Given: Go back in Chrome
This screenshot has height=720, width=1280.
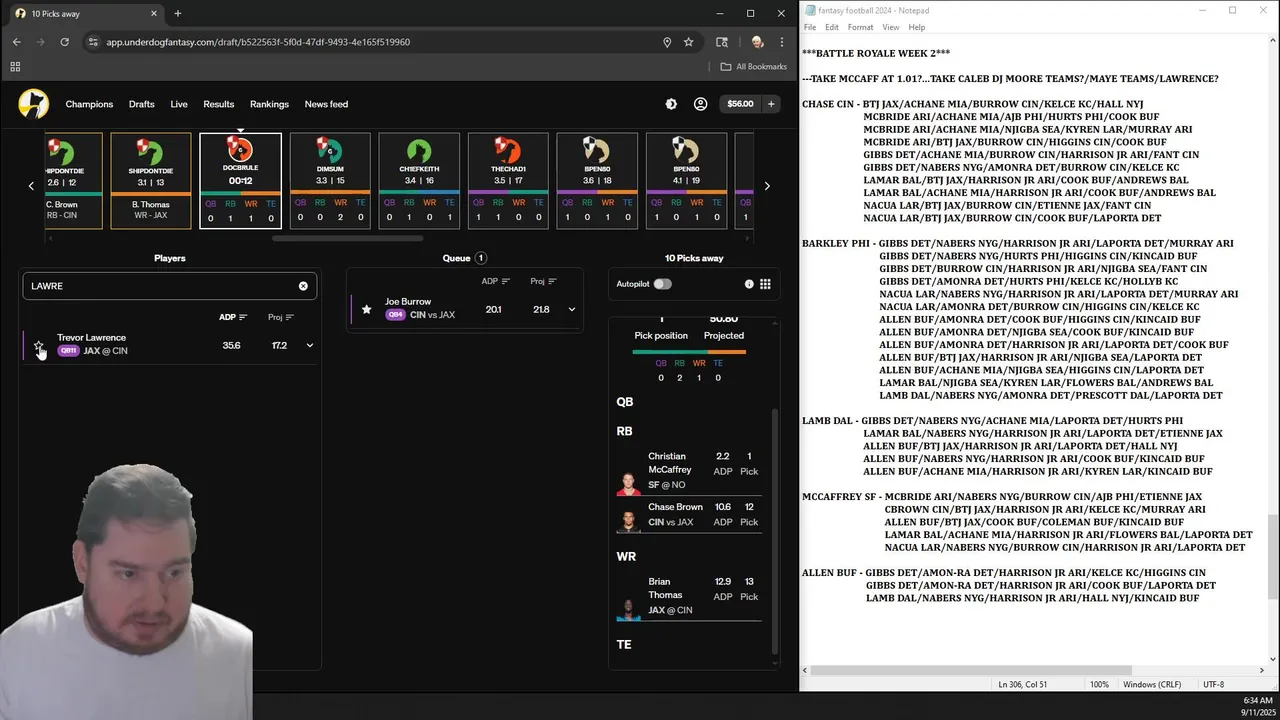Looking at the screenshot, I should (16, 42).
